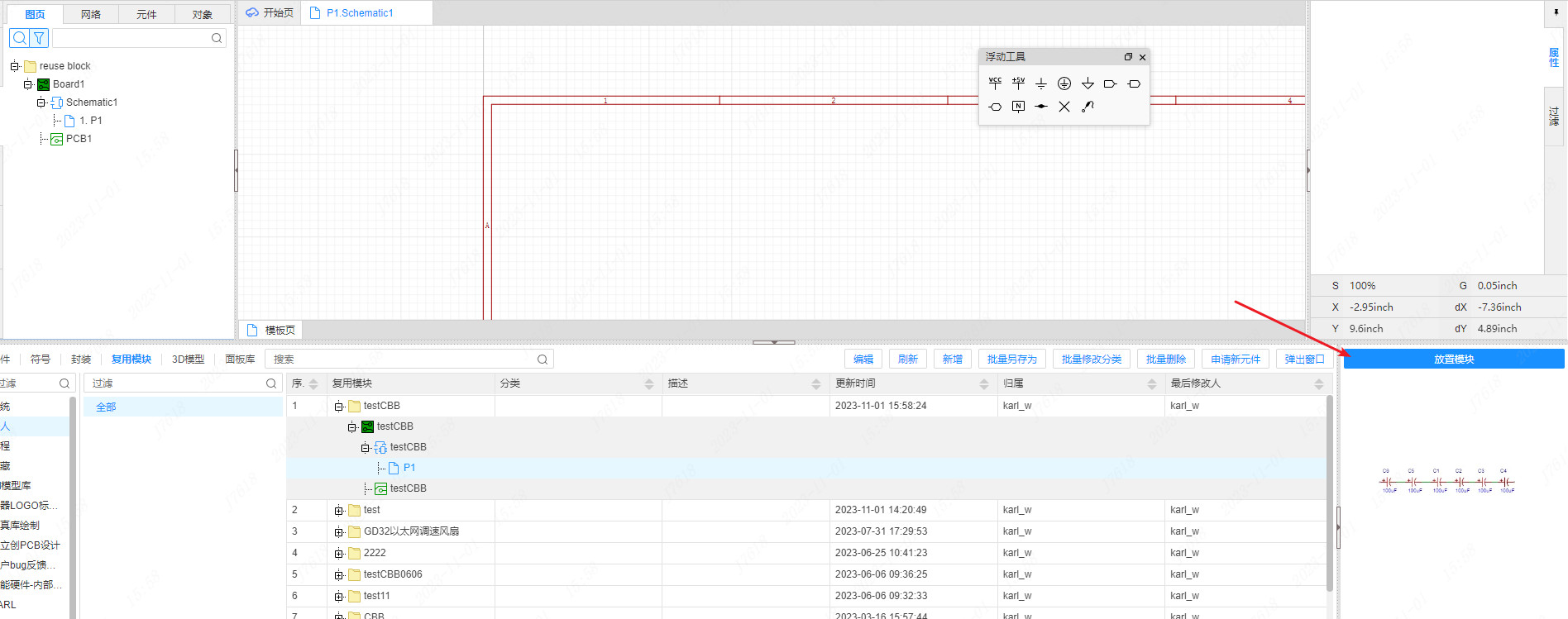
Task: Open the 3D模型 library tab
Action: [188, 359]
